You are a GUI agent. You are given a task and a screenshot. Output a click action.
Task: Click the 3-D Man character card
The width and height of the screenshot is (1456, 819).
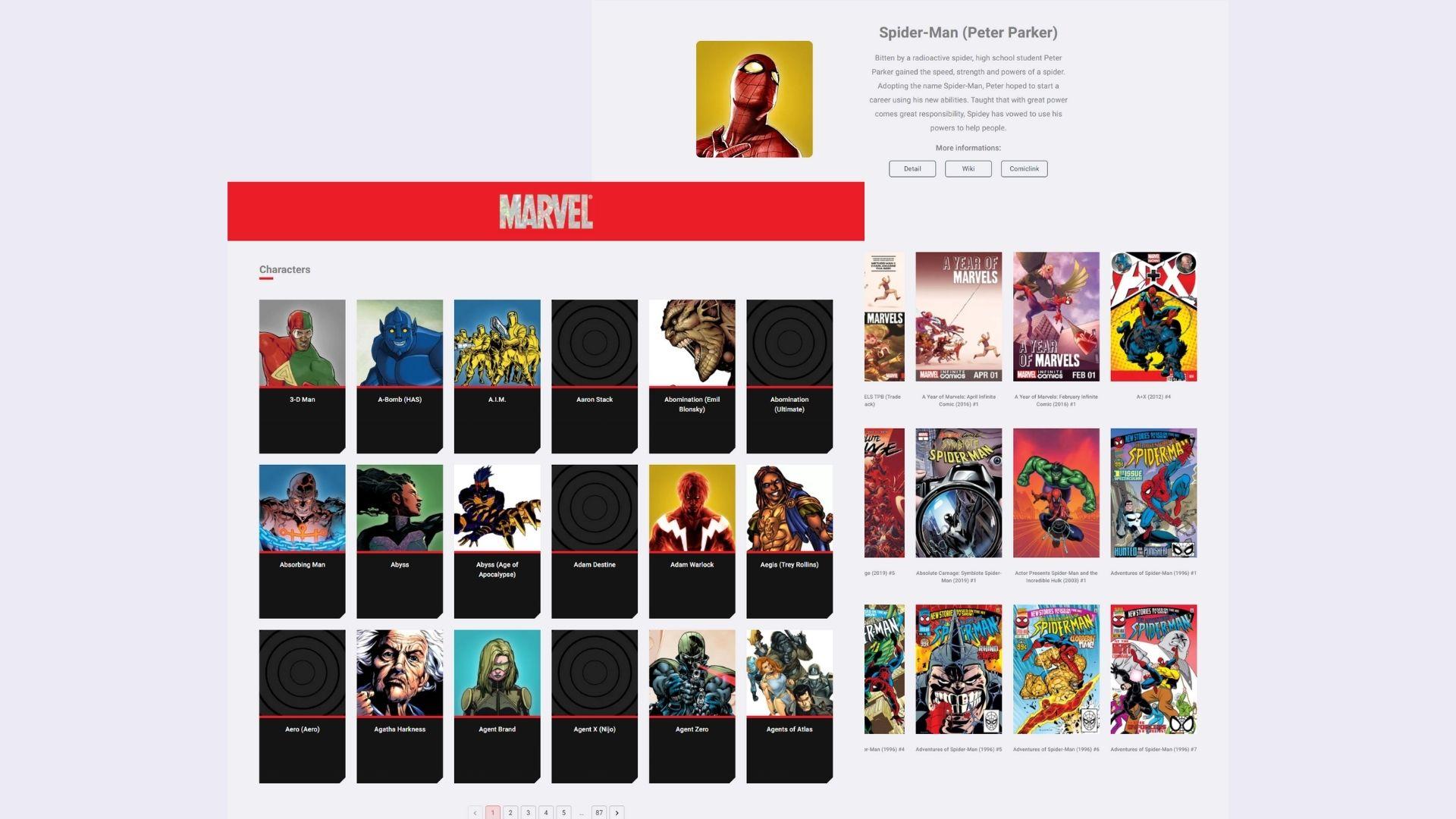(x=302, y=375)
